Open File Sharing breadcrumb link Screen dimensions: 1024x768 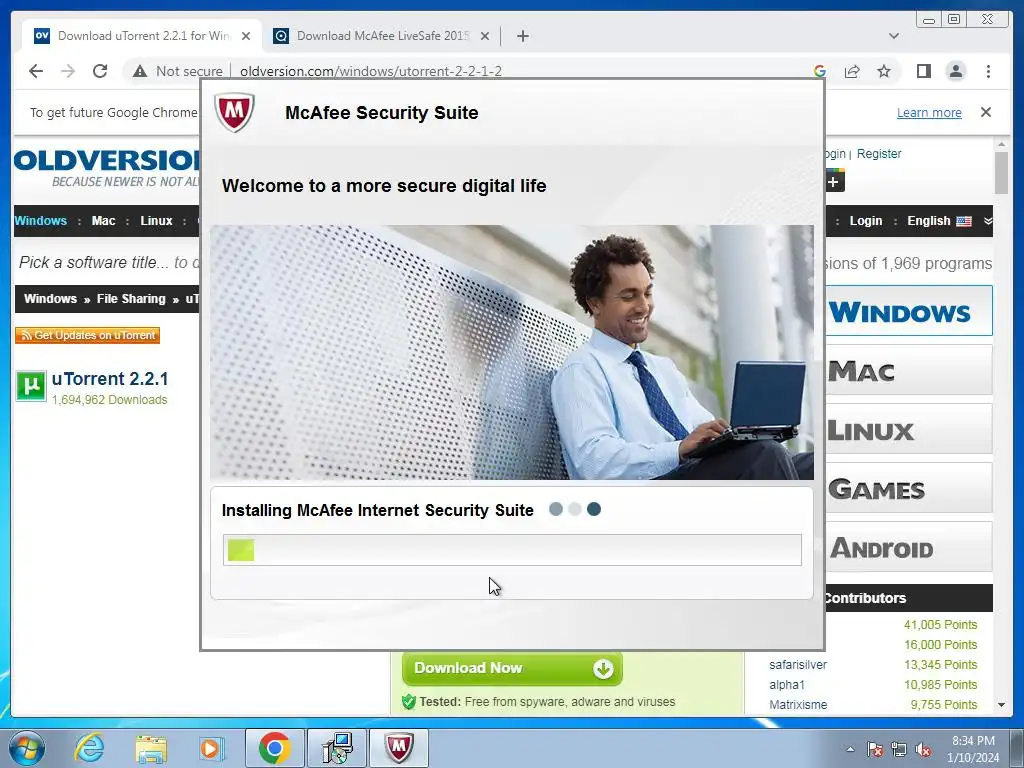click(x=131, y=298)
